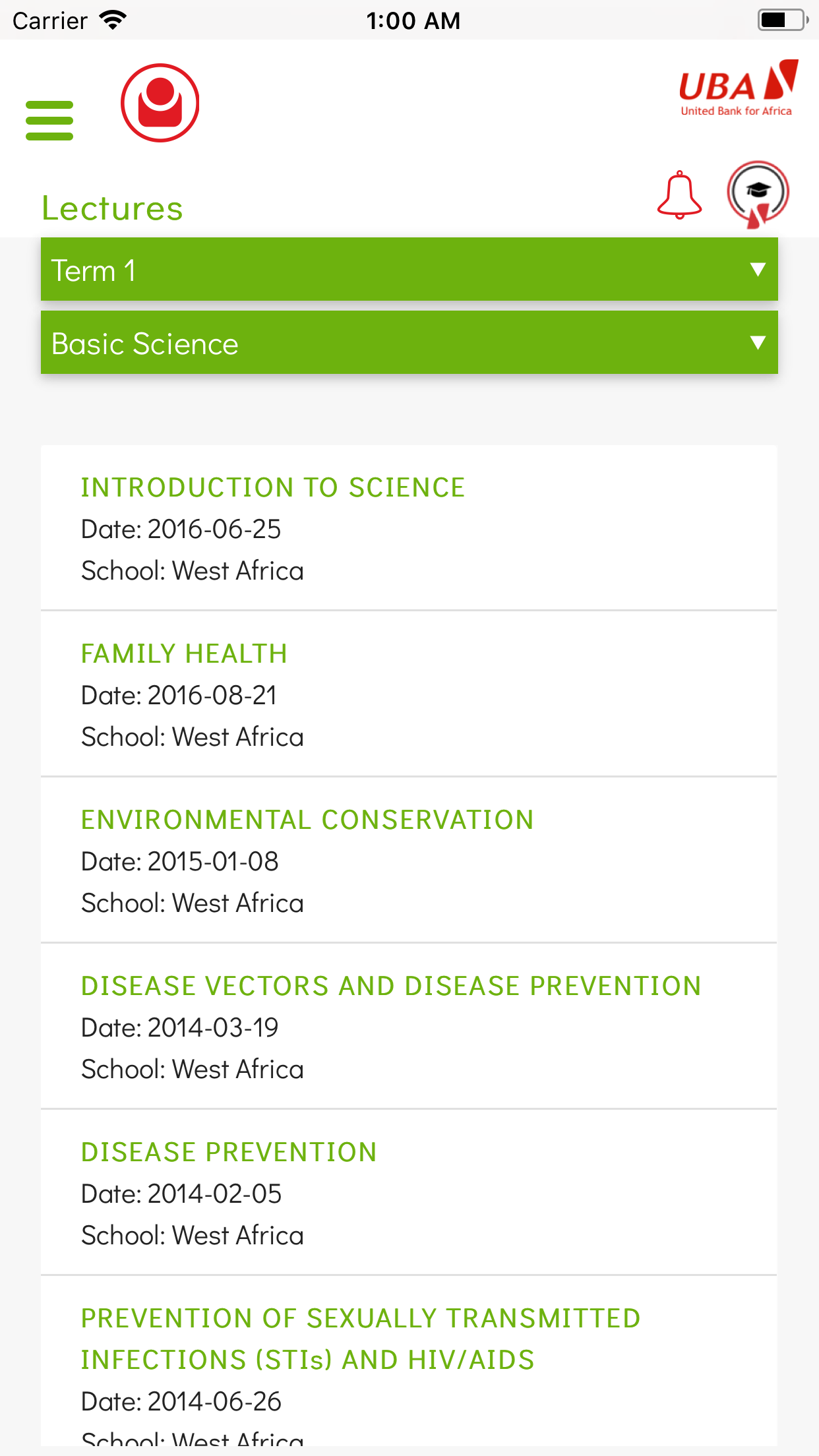Open Disease Vectors and Disease Prevention

391,986
